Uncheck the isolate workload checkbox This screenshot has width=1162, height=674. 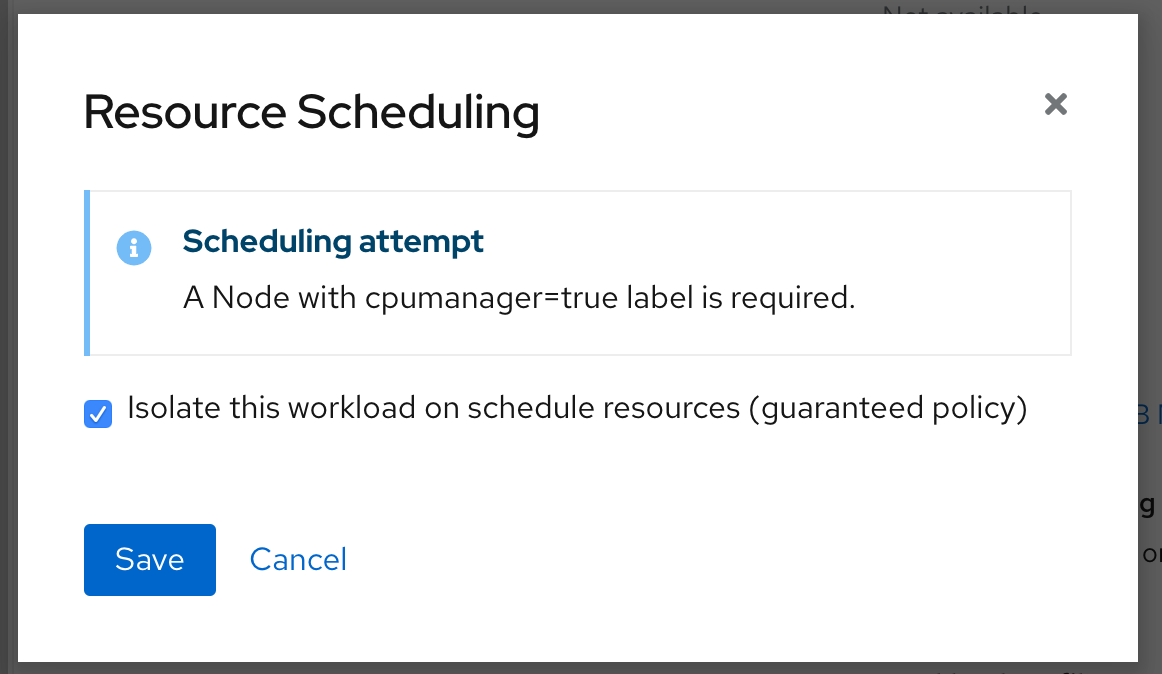click(98, 414)
